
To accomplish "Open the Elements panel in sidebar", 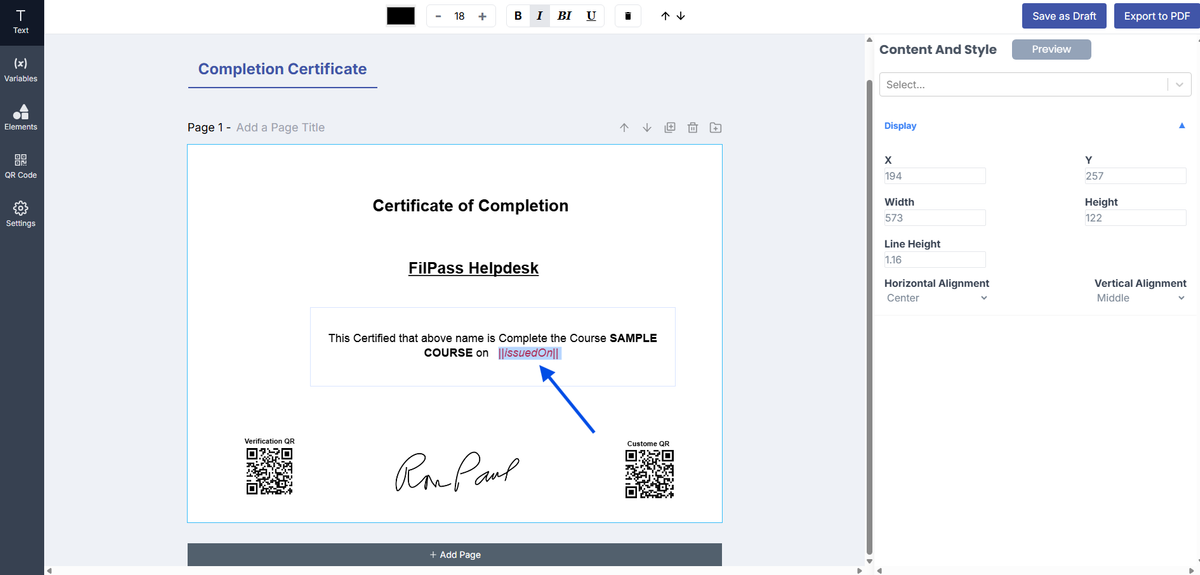I will click(21, 117).
